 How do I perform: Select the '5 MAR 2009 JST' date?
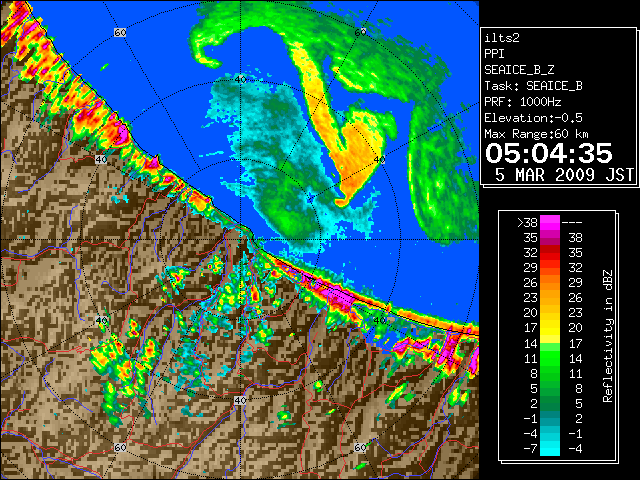pos(564,175)
